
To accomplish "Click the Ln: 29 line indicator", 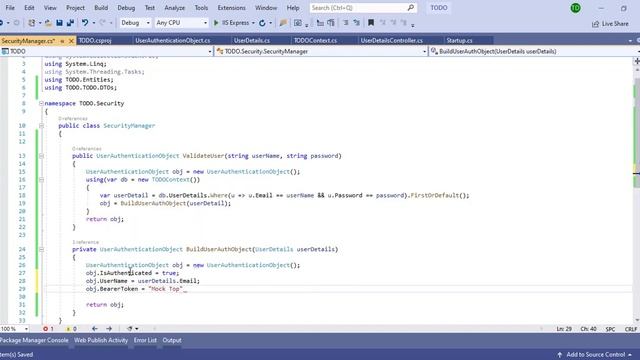I will pyautogui.click(x=564, y=329).
